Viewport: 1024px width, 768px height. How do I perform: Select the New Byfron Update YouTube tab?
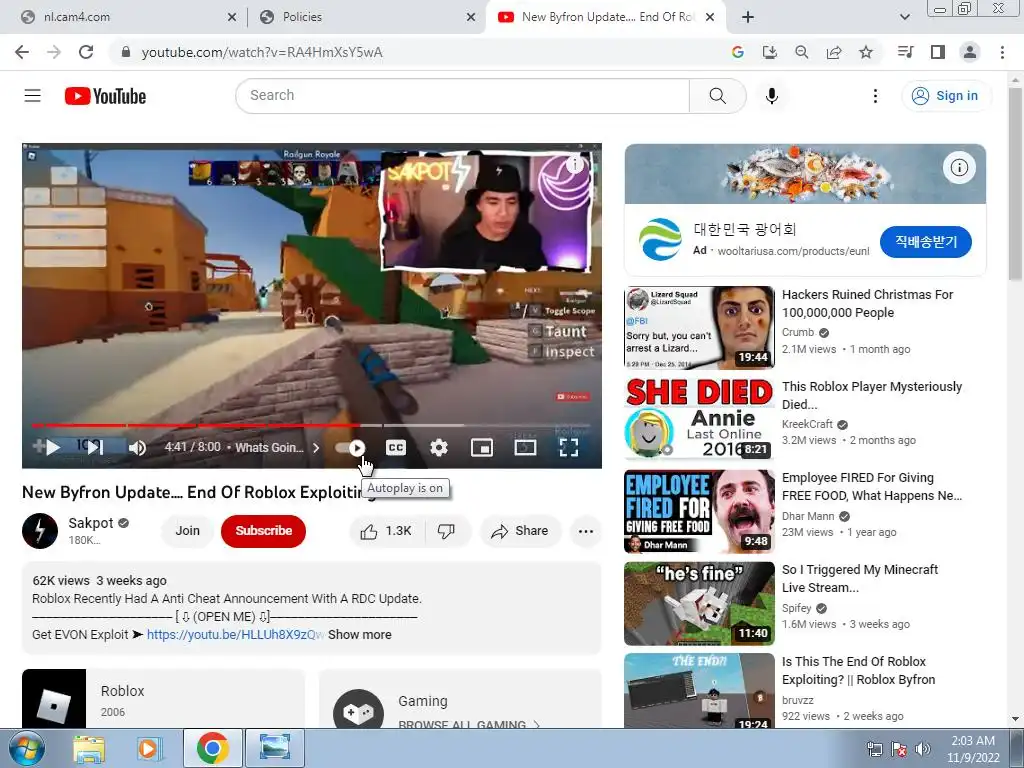pos(607,17)
